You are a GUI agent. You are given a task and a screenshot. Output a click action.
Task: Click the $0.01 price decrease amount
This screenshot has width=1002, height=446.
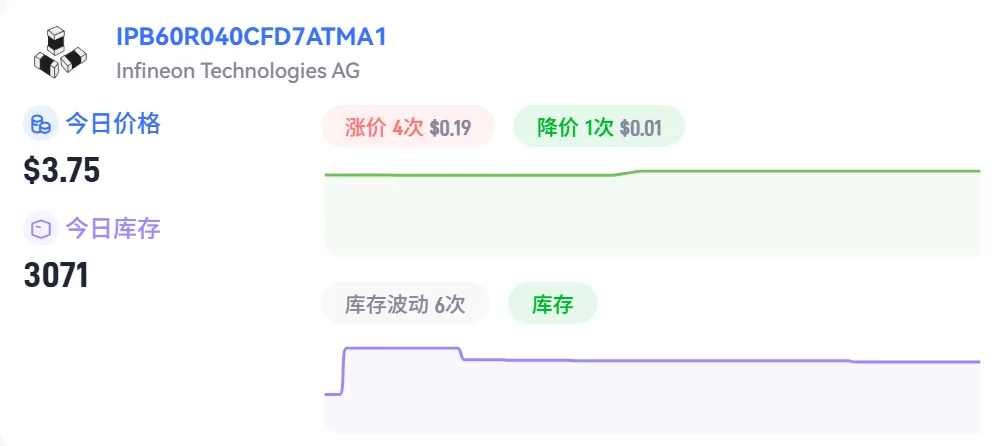pos(641,128)
